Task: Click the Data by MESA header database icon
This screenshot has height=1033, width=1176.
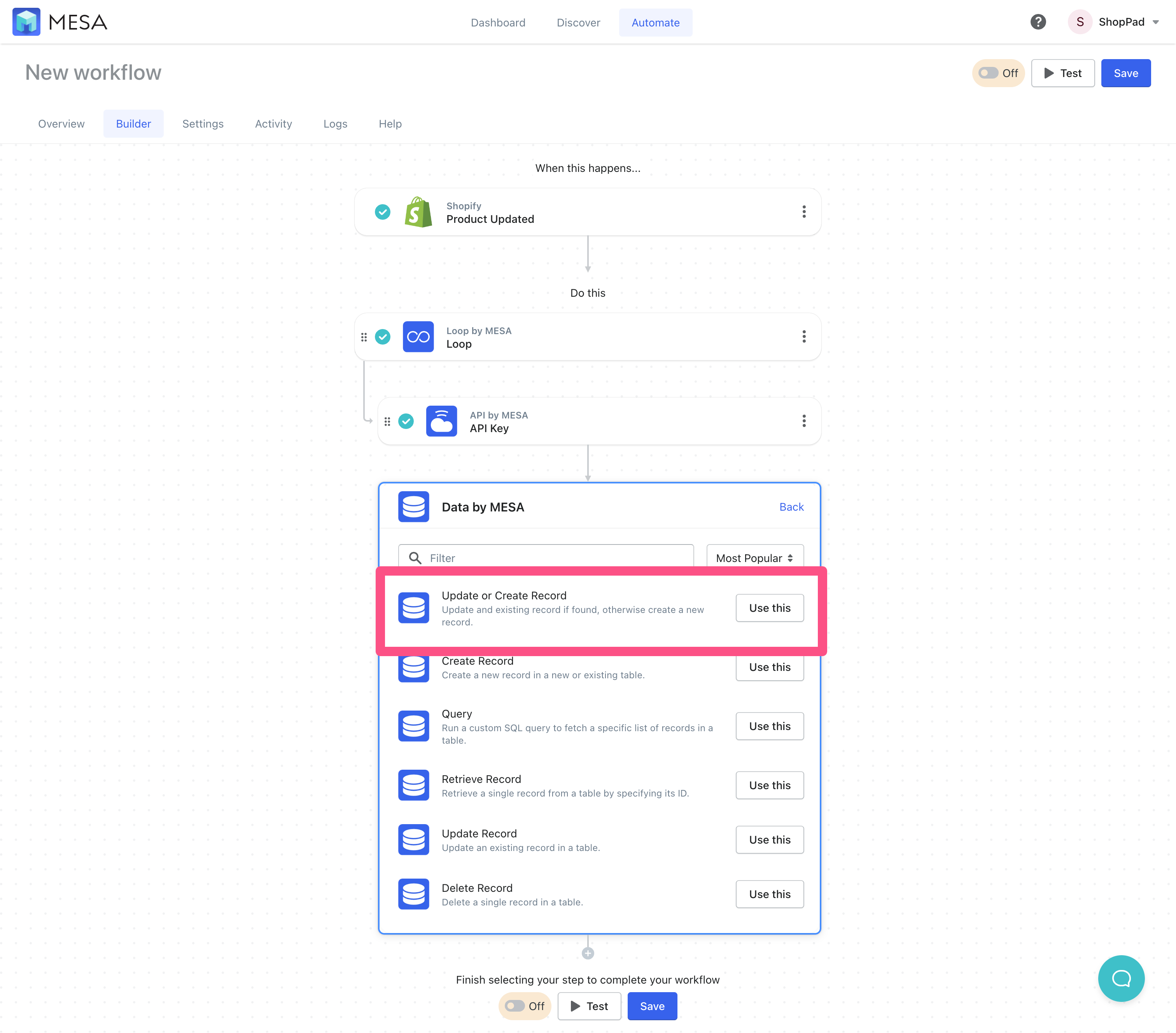Action: 414,506
